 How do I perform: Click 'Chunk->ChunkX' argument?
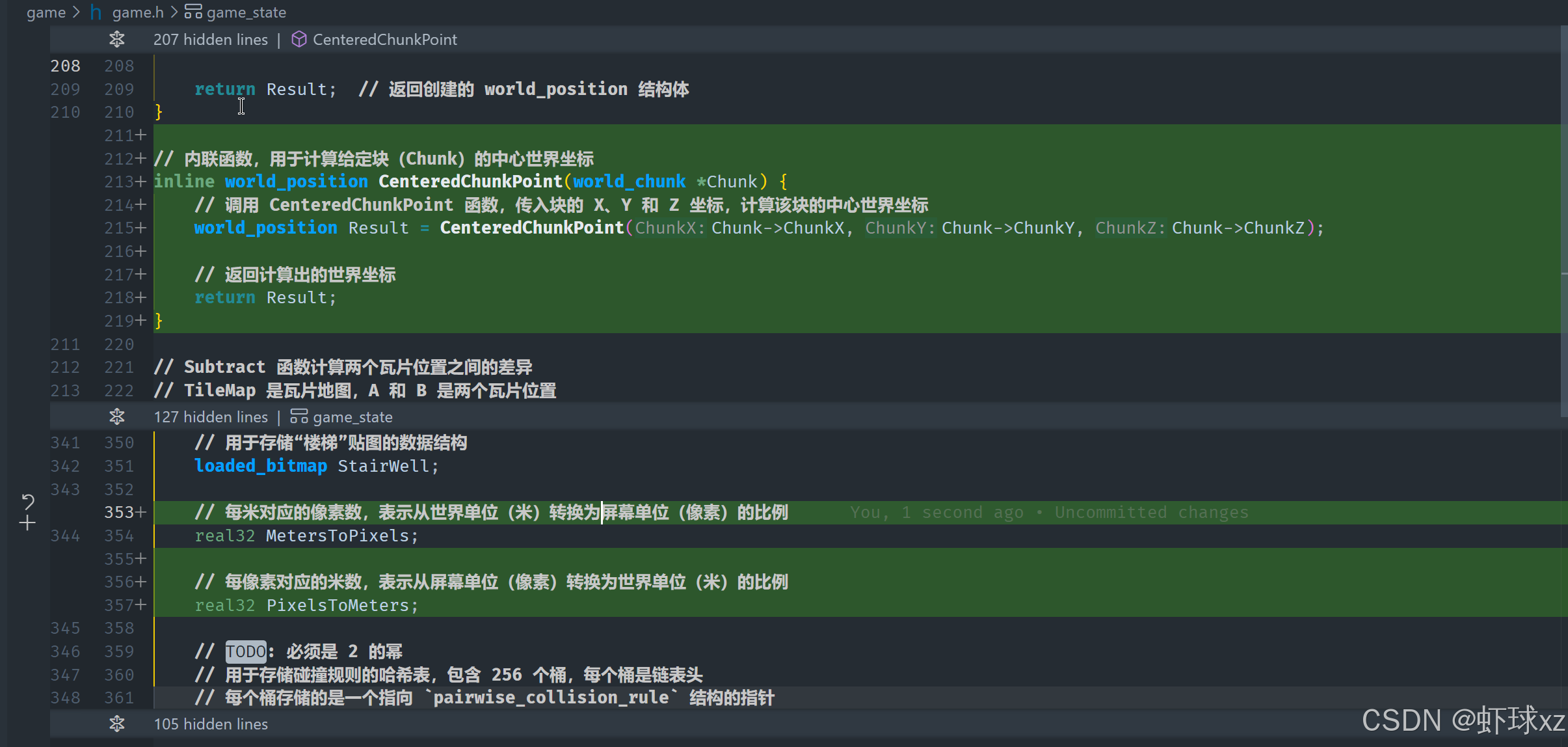click(778, 228)
